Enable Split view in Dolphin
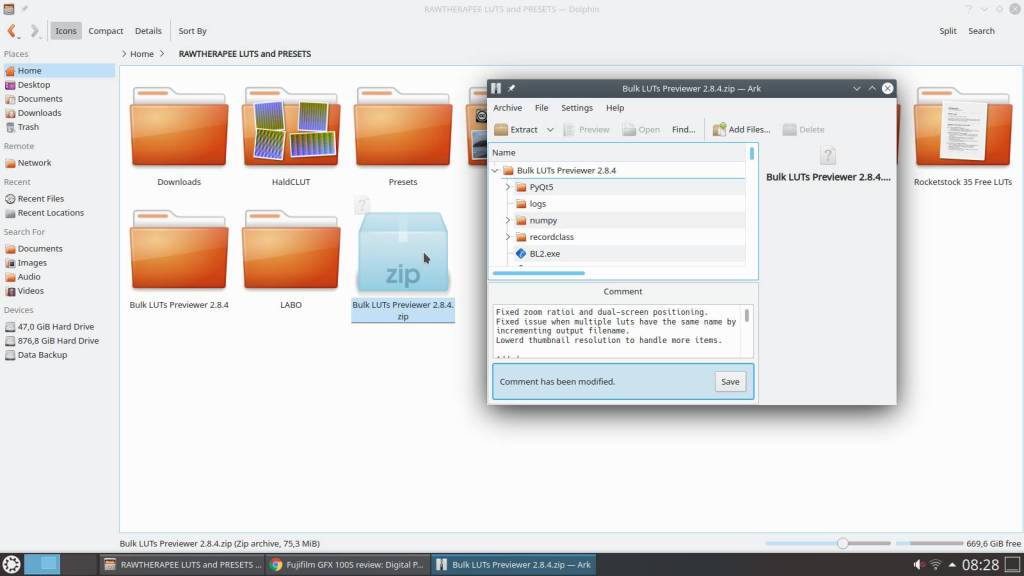The width and height of the screenshot is (1024, 576). (948, 31)
